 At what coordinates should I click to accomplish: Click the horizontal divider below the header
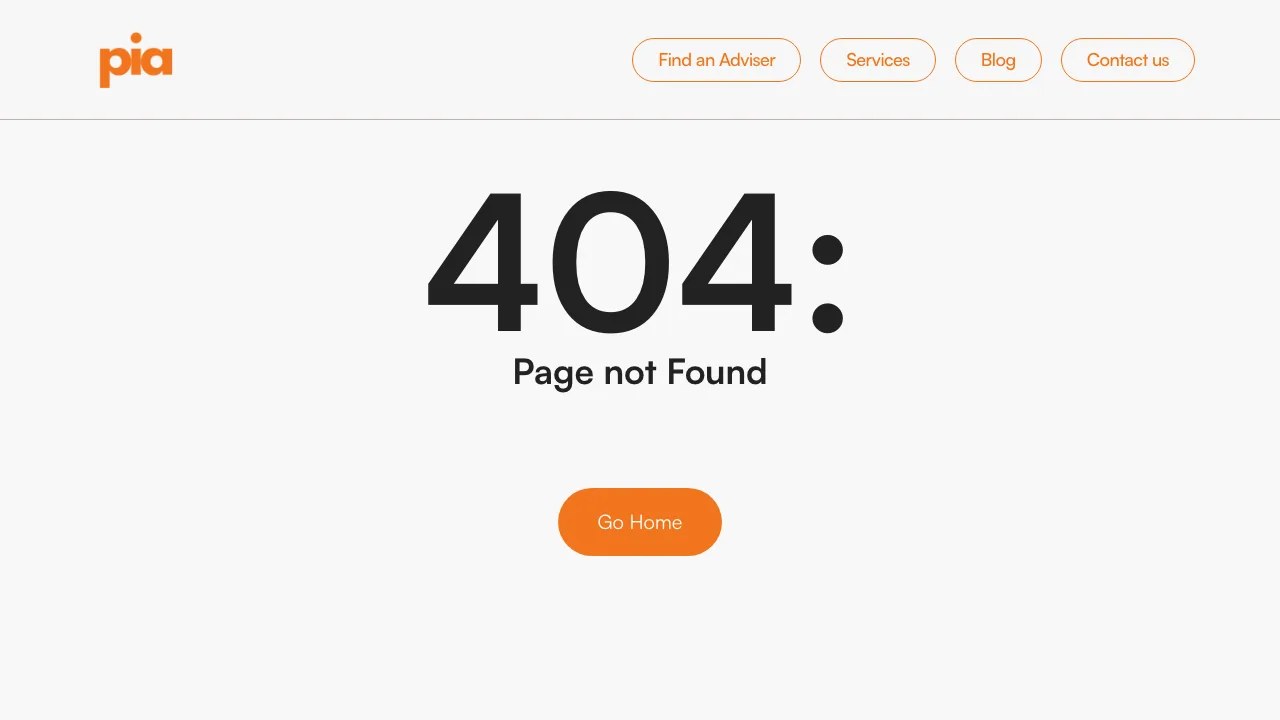pos(640,119)
